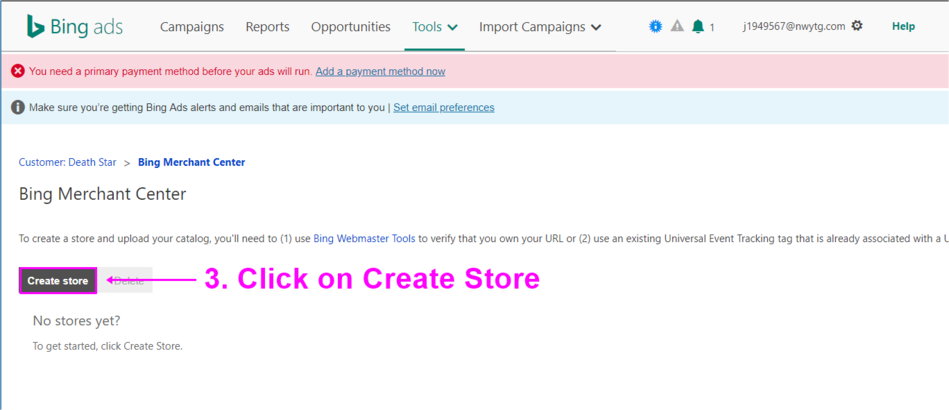Expand the Import Campaigns dropdown
Screen dimensions: 949x410
coord(540,27)
